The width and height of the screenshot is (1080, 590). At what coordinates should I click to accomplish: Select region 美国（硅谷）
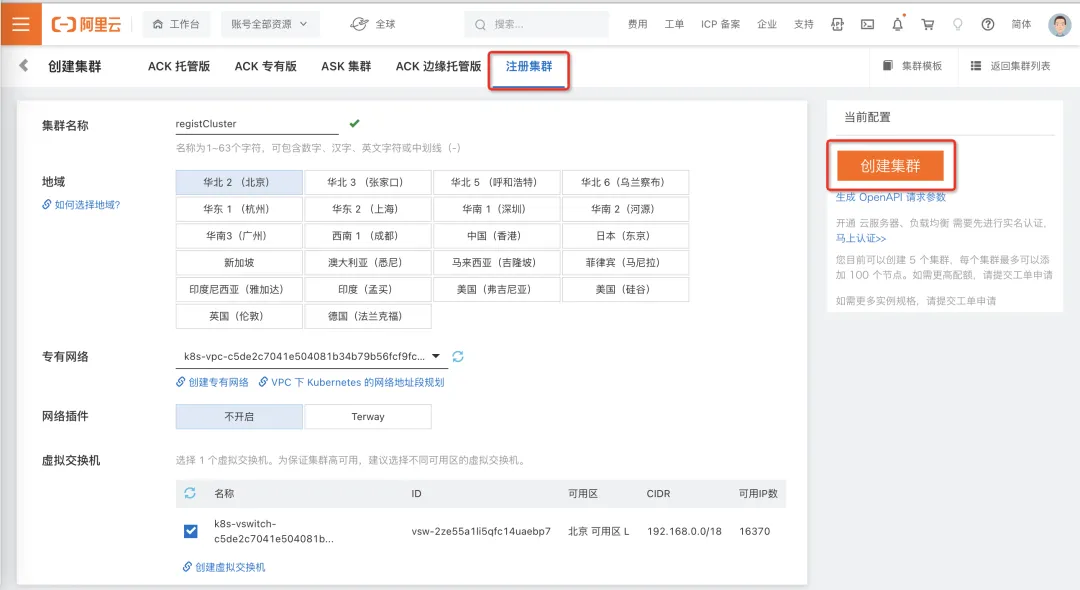(x=625, y=289)
